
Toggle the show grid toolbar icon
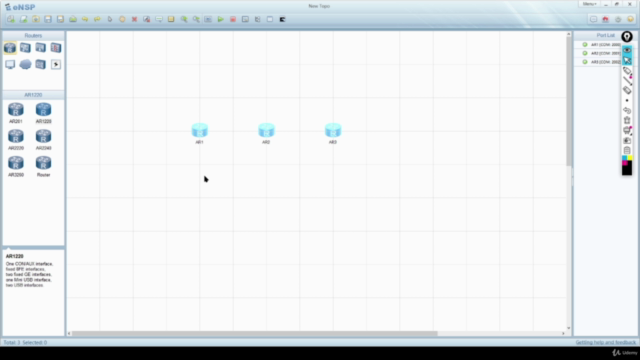tap(270, 19)
